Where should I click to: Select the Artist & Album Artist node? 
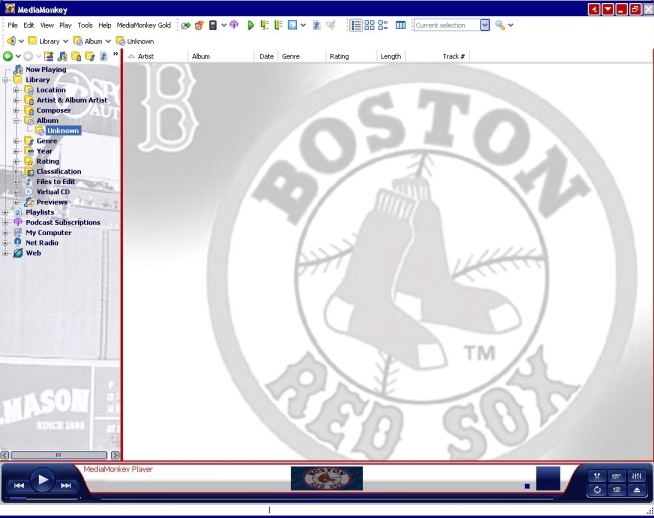[72, 100]
